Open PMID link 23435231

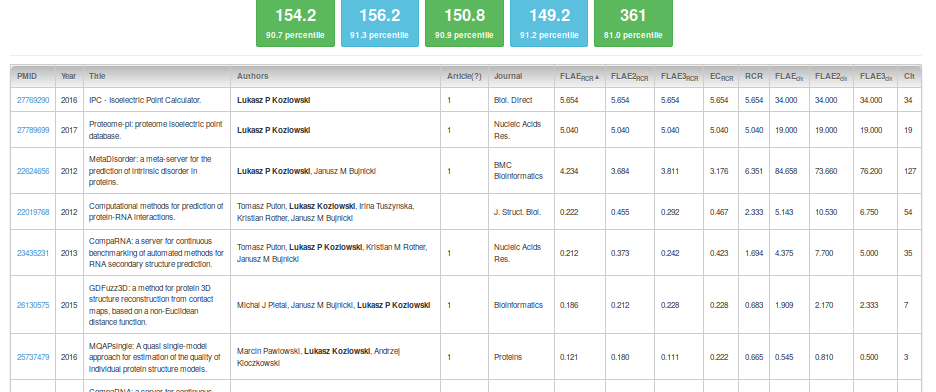33,253
